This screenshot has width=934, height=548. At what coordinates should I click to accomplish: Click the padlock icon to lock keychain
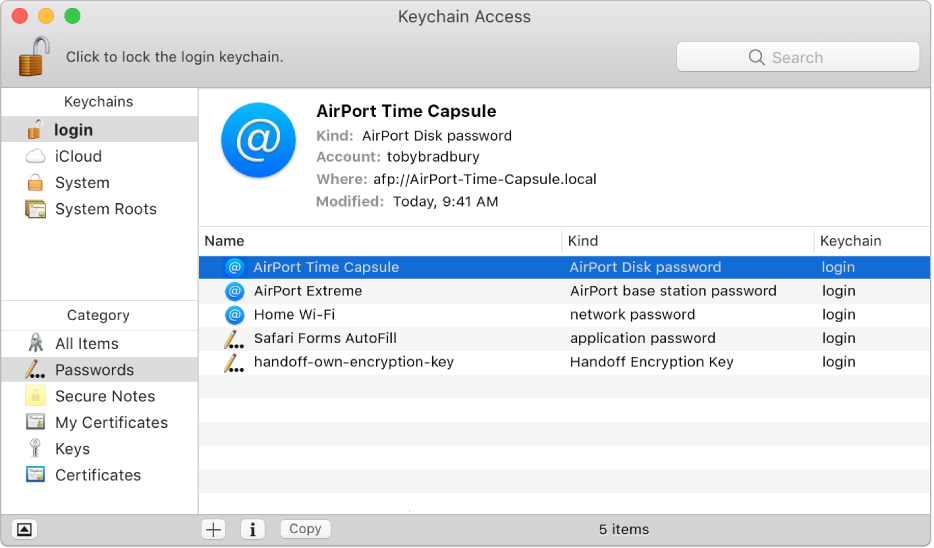[x=33, y=56]
